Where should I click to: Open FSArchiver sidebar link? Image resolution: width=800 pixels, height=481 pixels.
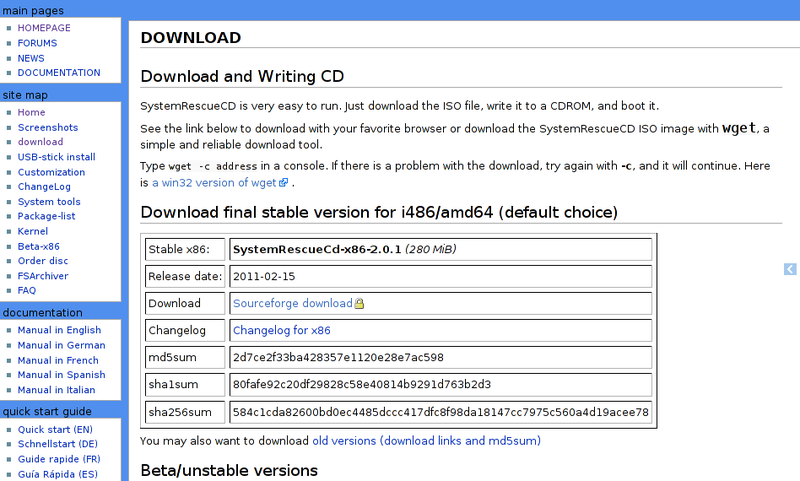pyautogui.click(x=44, y=276)
